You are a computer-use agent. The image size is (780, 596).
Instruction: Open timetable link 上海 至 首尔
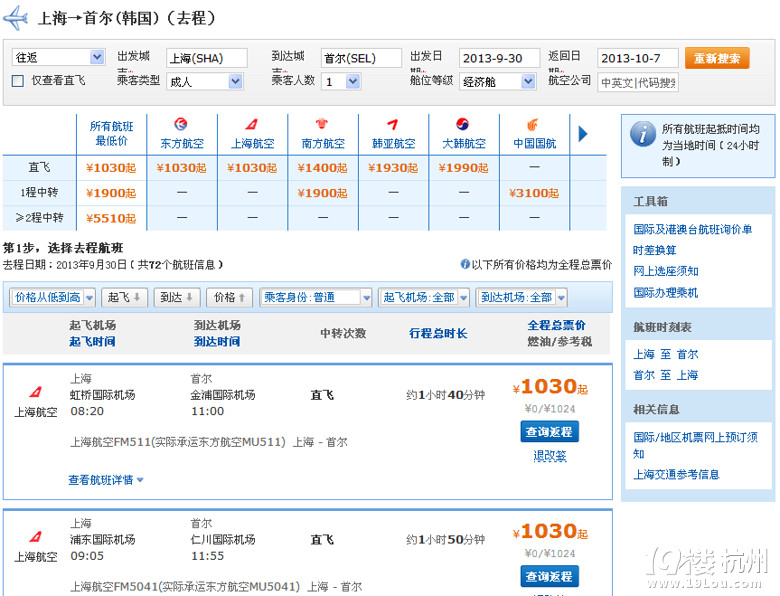pos(666,354)
